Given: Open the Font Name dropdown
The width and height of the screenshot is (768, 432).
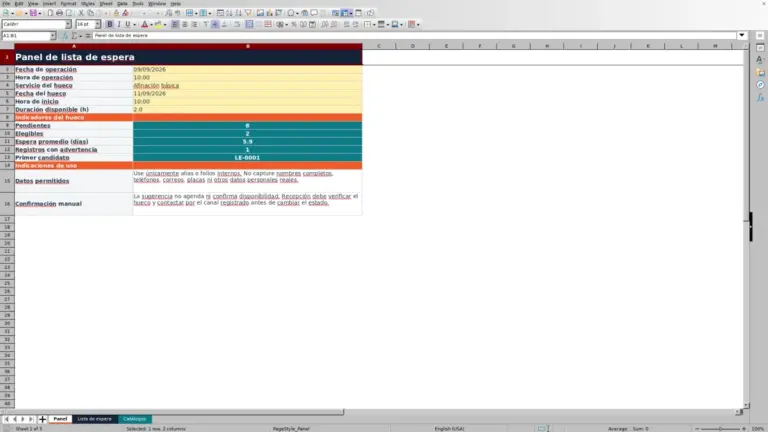Looking at the screenshot, I should coord(68,24).
